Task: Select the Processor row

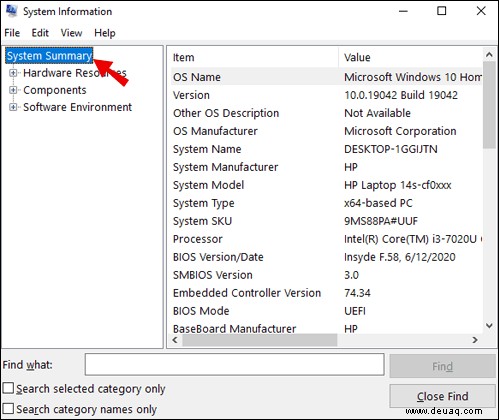Action: (x=326, y=239)
